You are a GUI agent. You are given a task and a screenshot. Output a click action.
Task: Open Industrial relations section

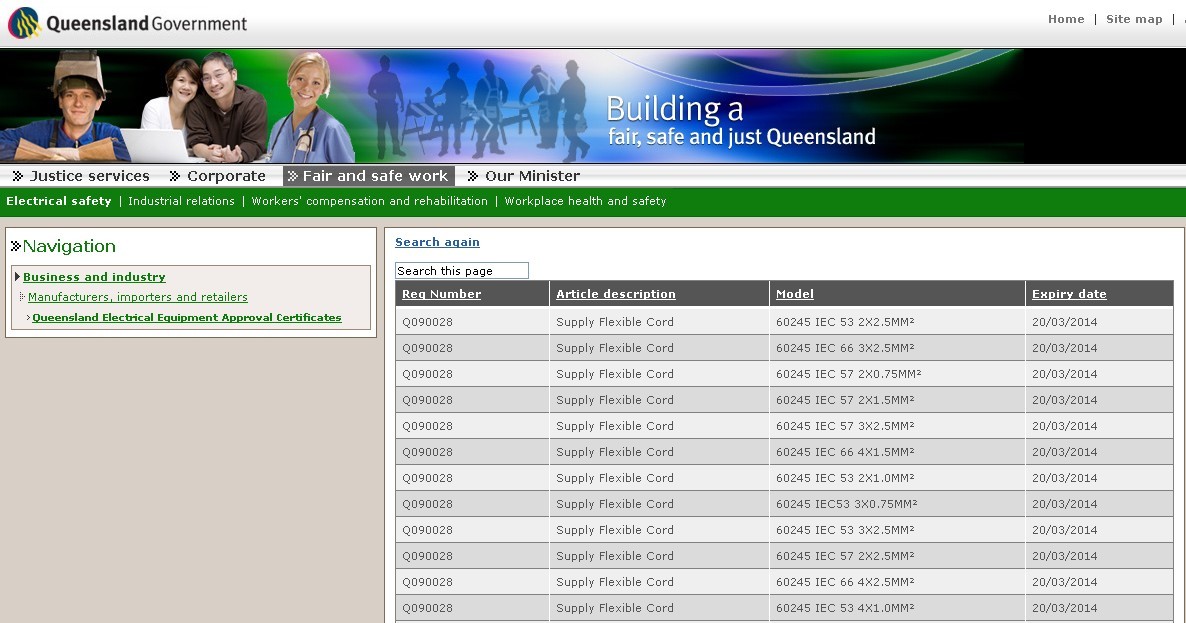click(181, 201)
